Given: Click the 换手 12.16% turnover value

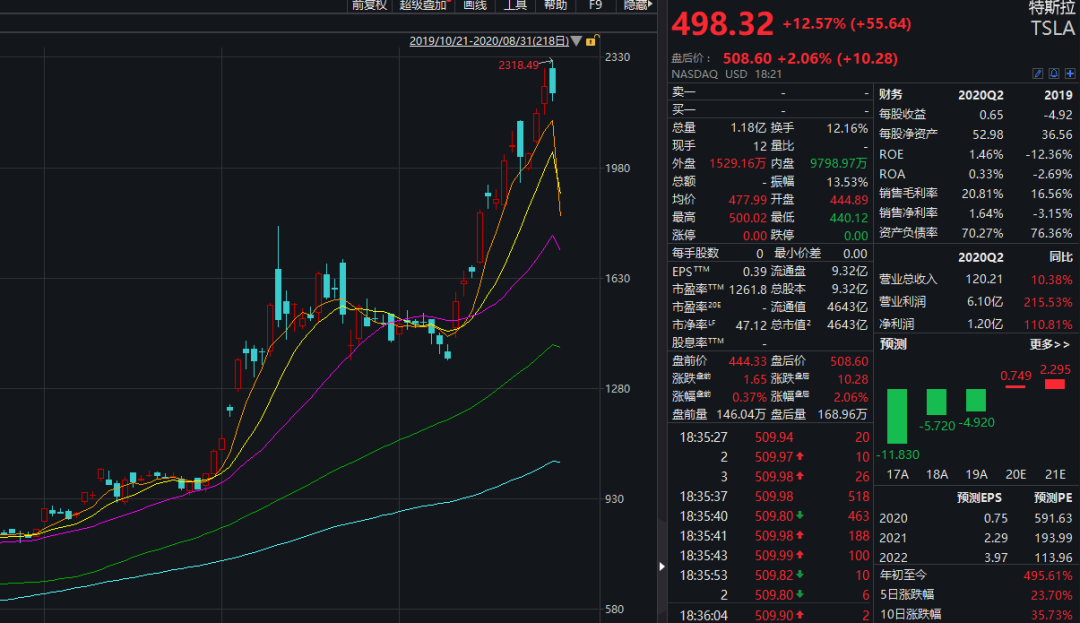Looking at the screenshot, I should pyautogui.click(x=847, y=128).
